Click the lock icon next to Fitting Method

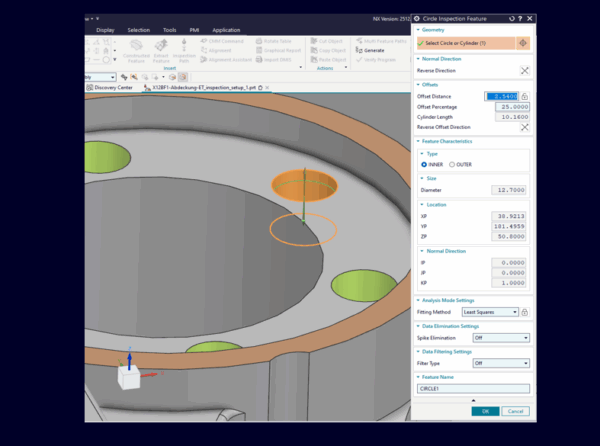click(x=525, y=312)
